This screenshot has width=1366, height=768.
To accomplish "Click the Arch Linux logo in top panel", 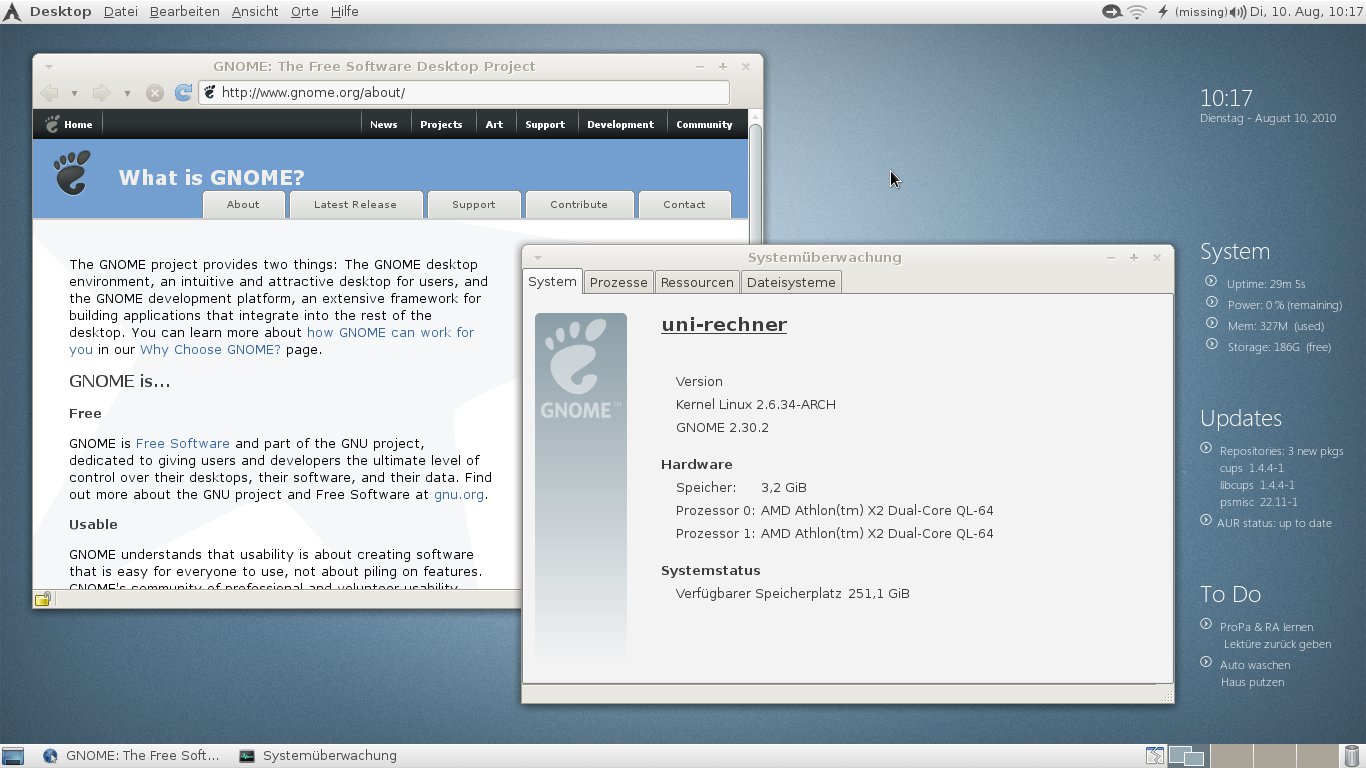I will click(x=12, y=12).
